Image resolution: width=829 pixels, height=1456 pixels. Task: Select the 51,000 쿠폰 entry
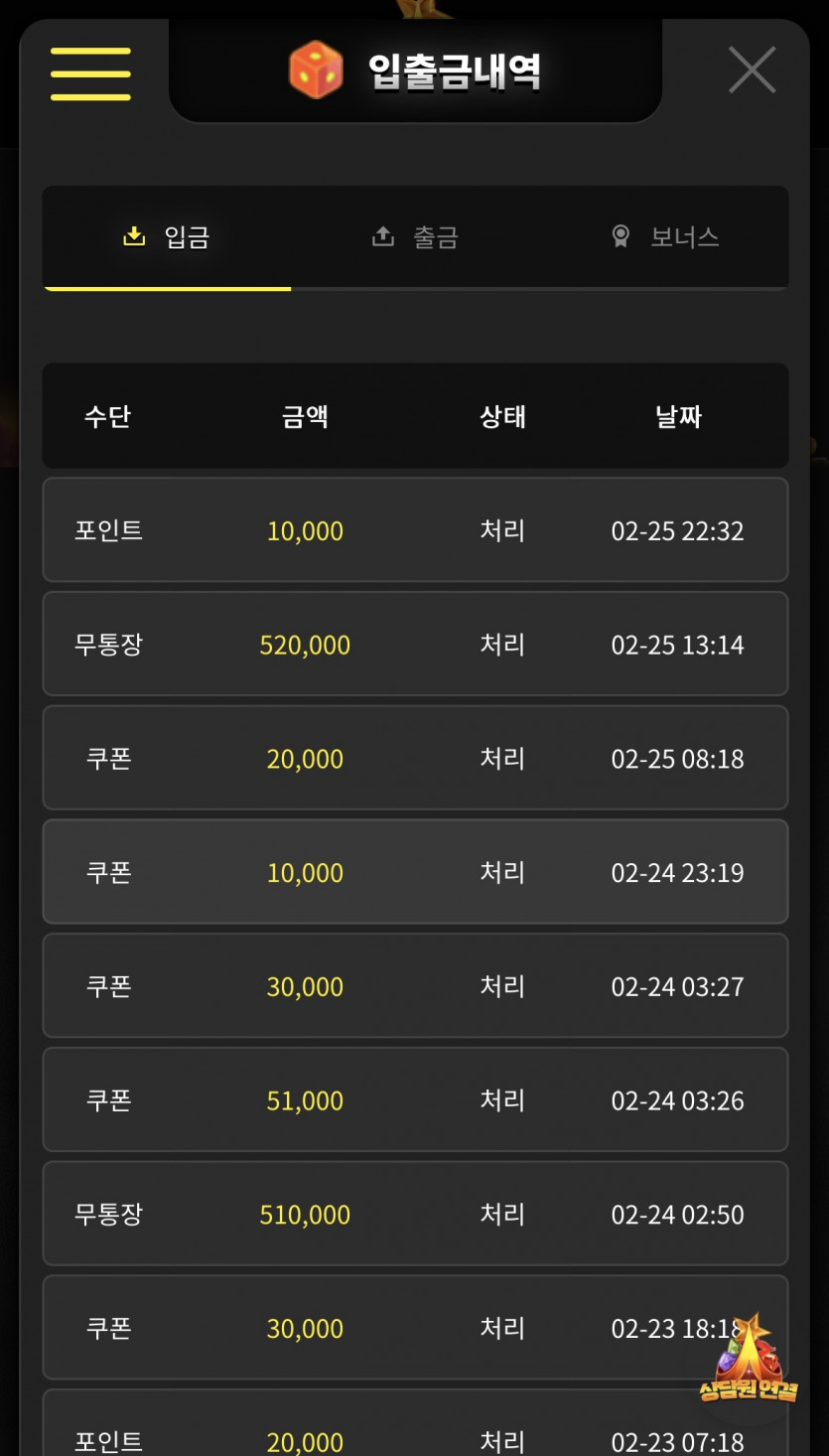[415, 1099]
